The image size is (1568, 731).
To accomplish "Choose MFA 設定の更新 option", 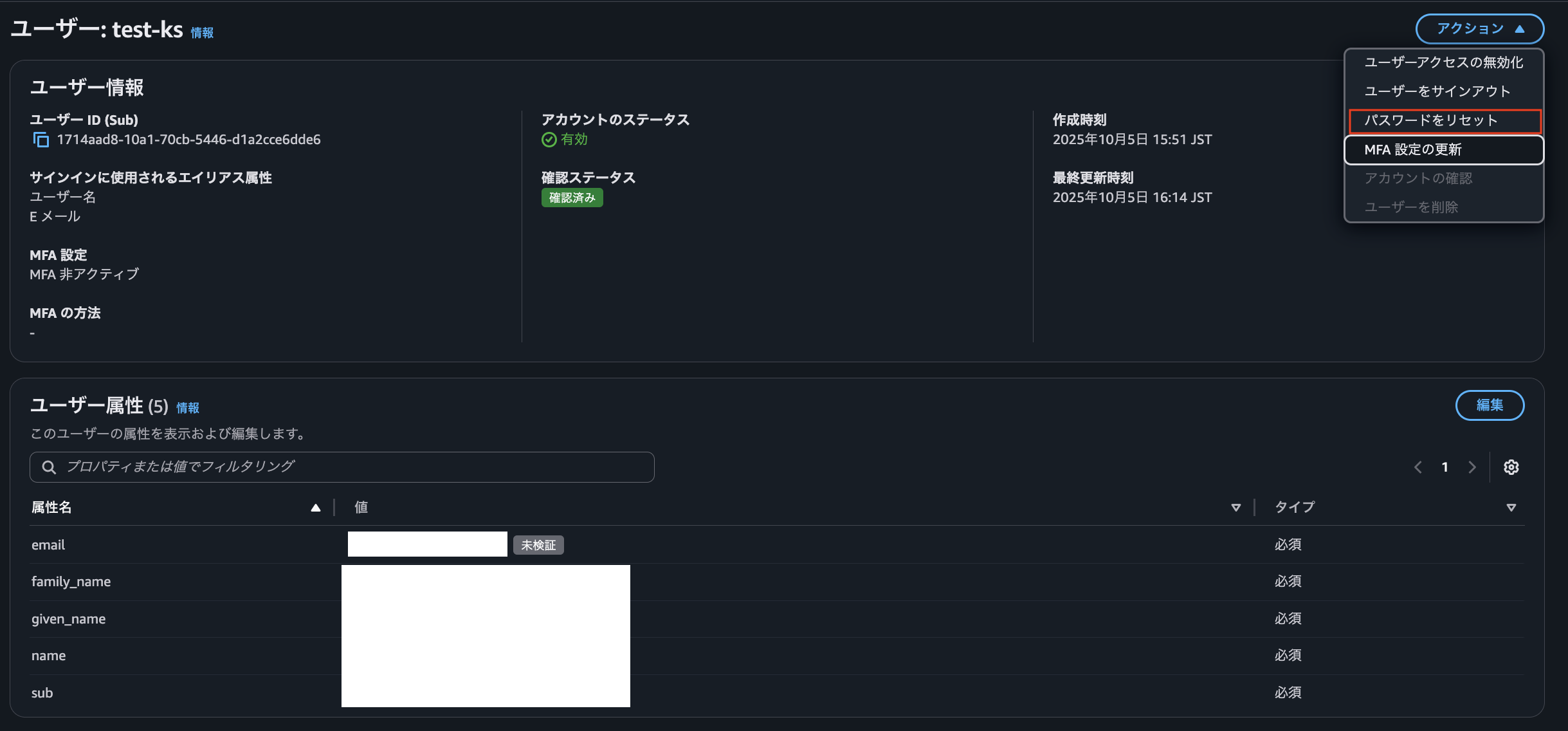I will pos(1412,150).
